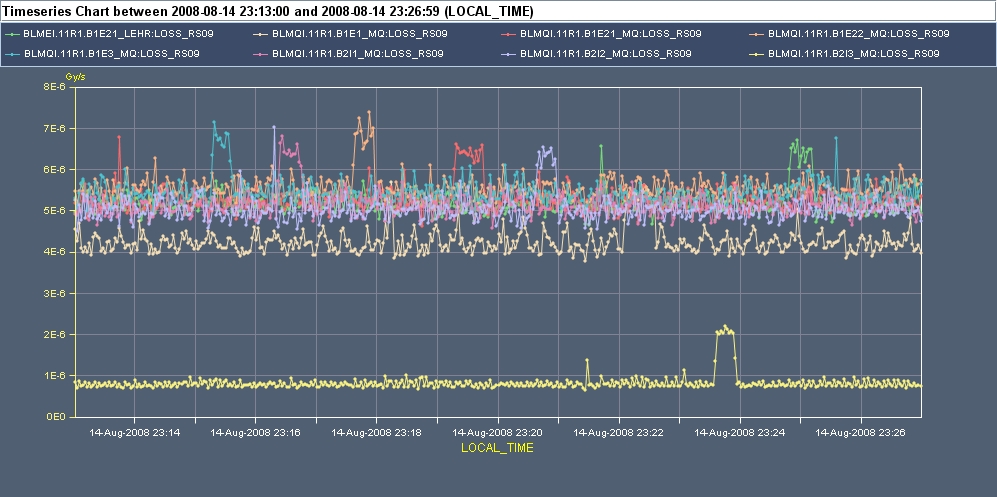Click the 14-Aug-2008 23:14 time label

point(134,432)
